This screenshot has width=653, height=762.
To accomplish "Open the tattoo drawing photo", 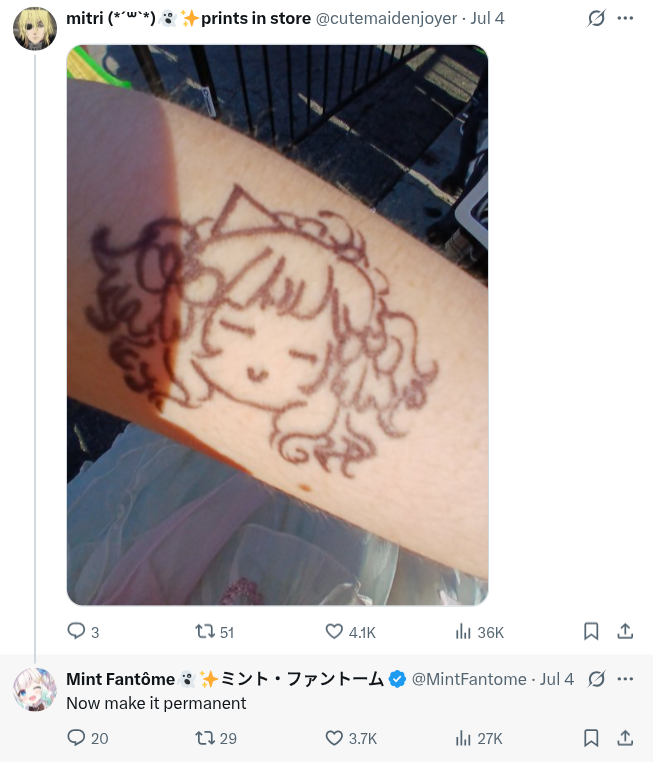I will coord(277,325).
